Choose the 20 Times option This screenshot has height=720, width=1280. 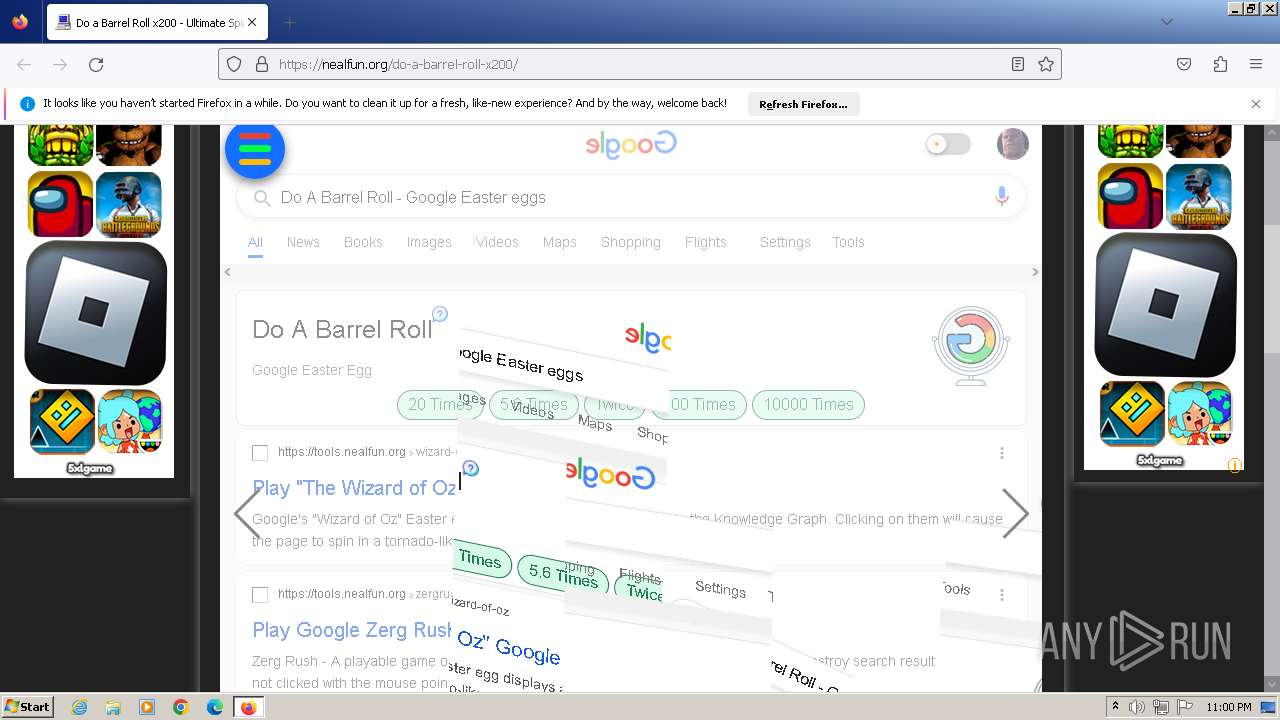coord(440,404)
